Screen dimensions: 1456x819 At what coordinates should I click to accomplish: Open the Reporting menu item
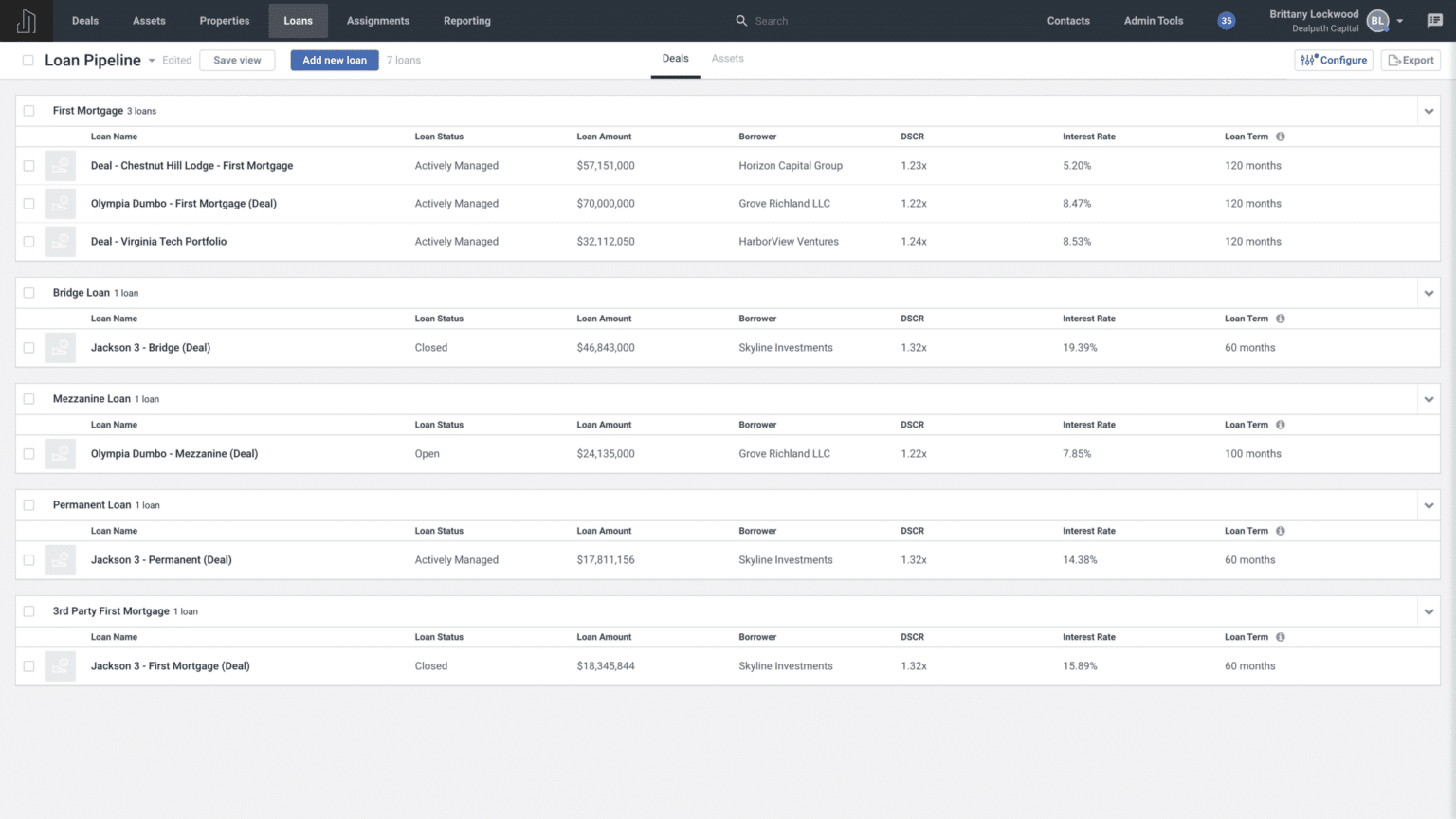click(466, 20)
